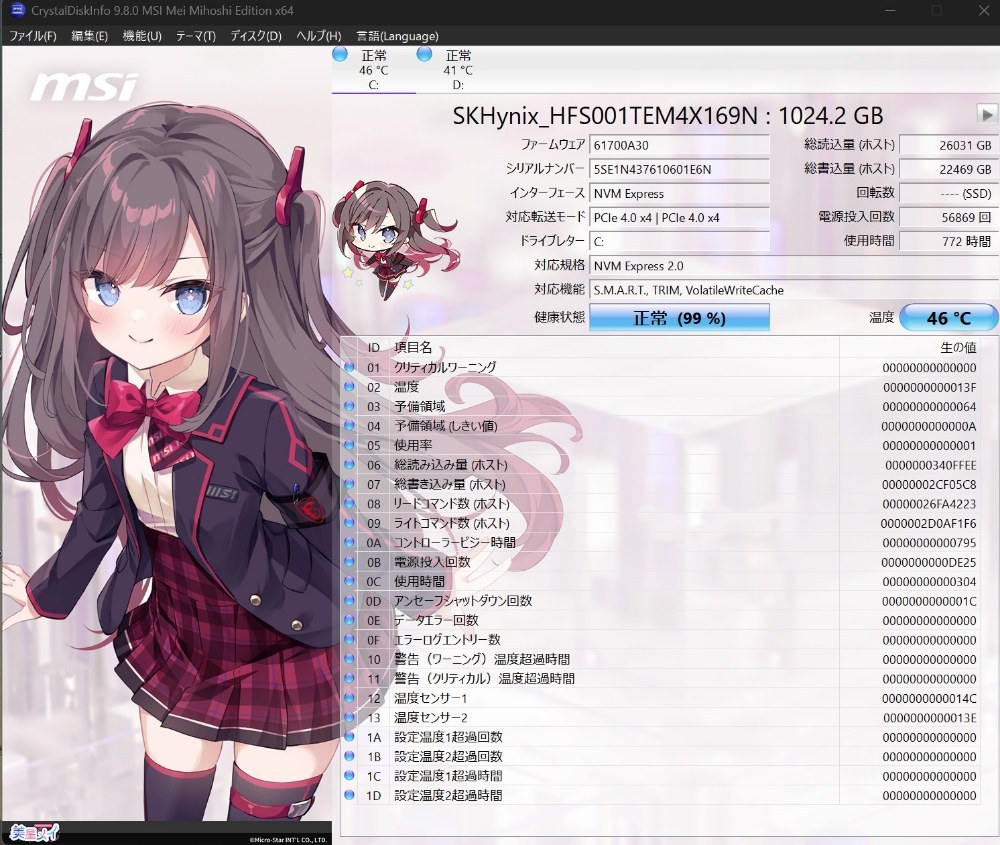Click the interface field NVM Express
The height and width of the screenshot is (845, 1000).
click(679, 194)
